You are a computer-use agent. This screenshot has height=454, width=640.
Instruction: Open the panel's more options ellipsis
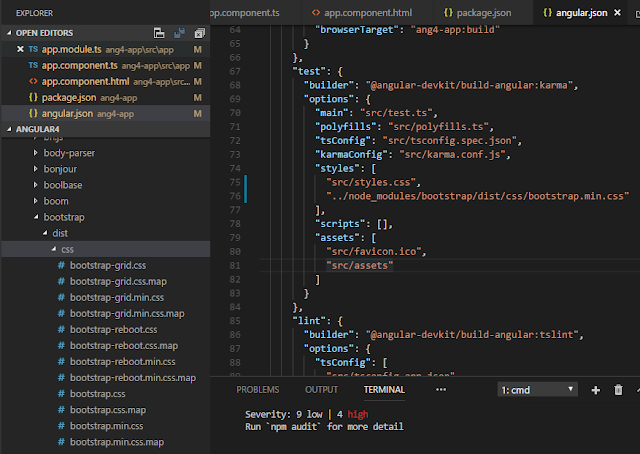tap(441, 389)
